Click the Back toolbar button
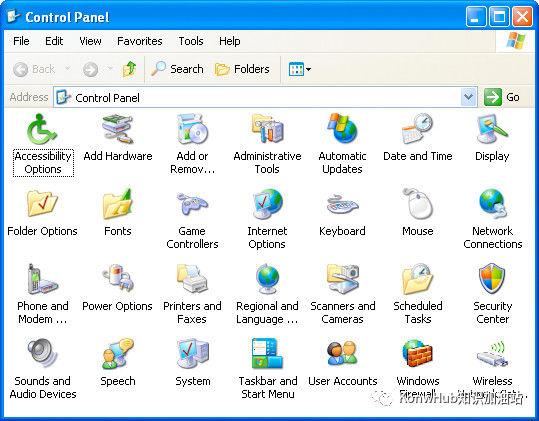Viewport: 539px width, 421px height. tap(34, 69)
